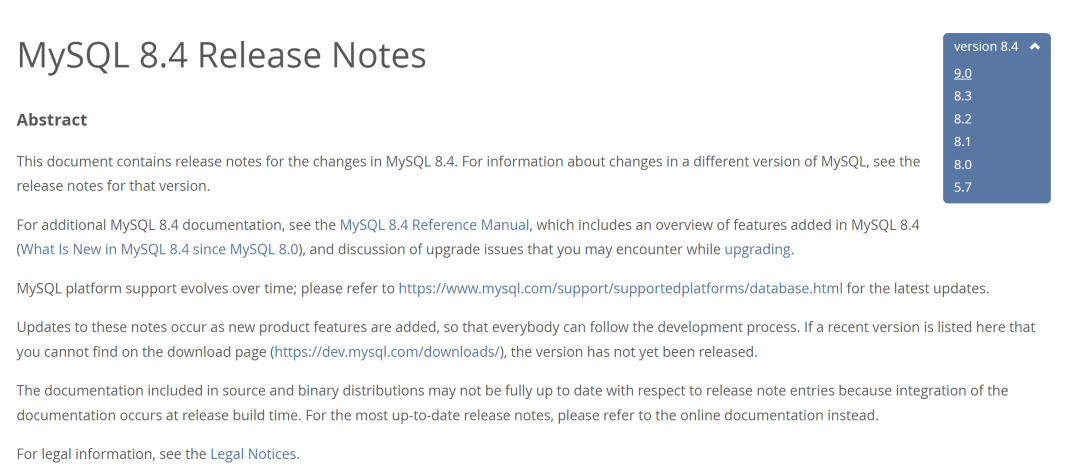The width and height of the screenshot is (1080, 469).
Task: Collapse the version list with the chevron arrow
Action: coord(1035,47)
